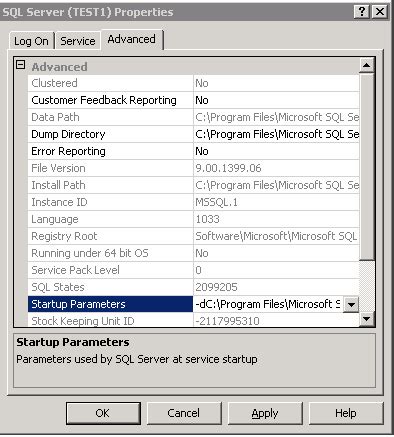Open Help for this dialog

346,413
